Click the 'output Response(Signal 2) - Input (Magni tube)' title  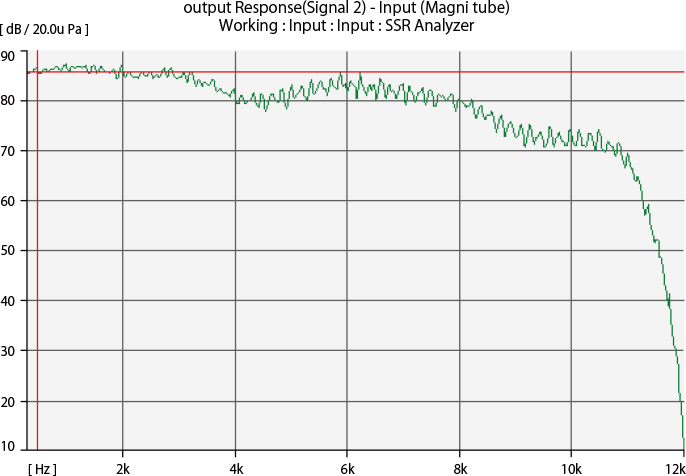pos(346,9)
